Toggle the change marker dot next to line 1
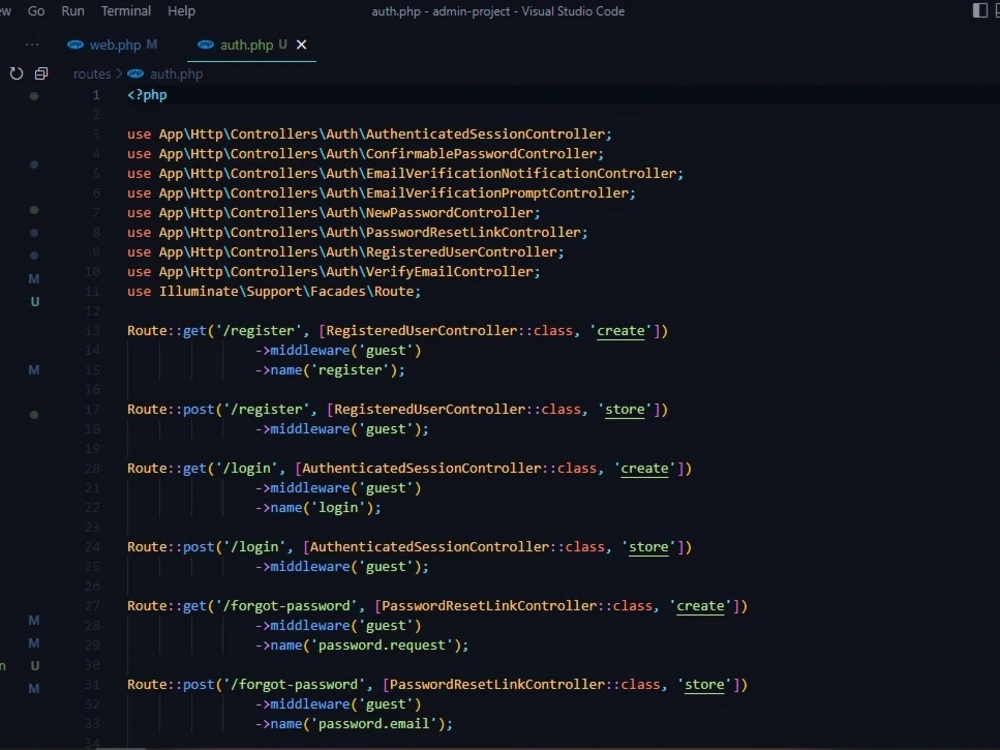The width and height of the screenshot is (1000, 750). click(33, 94)
